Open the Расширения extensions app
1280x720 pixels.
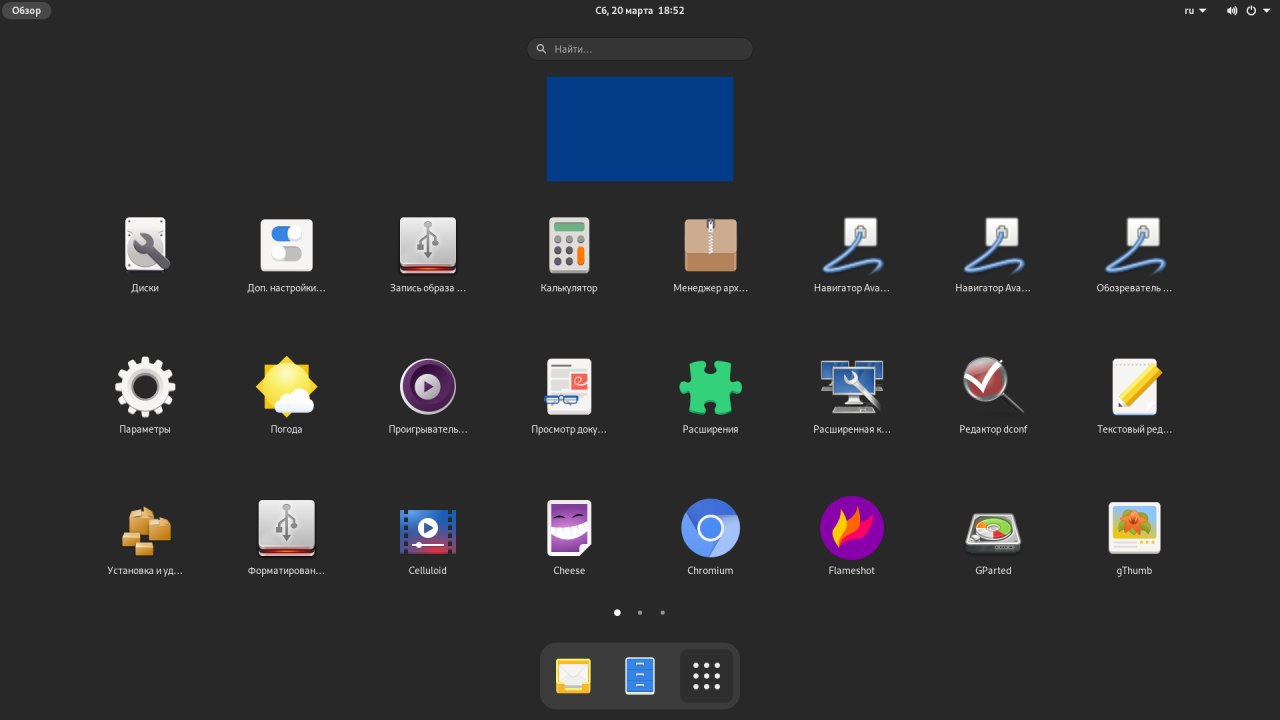[x=710, y=386]
